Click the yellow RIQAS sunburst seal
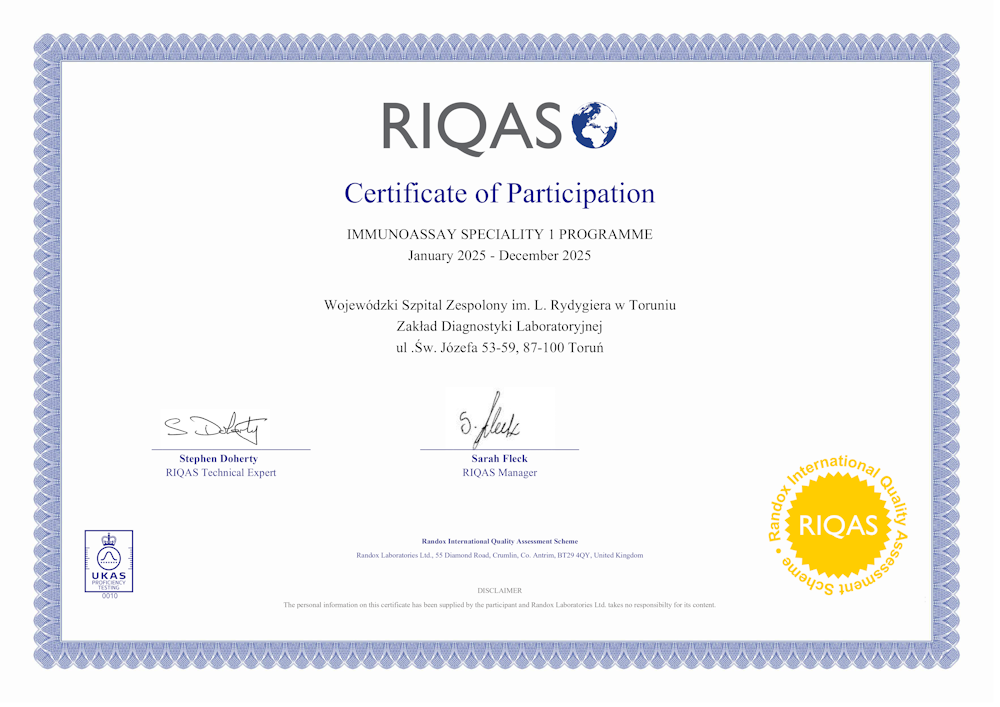1000x707 pixels. coord(838,526)
